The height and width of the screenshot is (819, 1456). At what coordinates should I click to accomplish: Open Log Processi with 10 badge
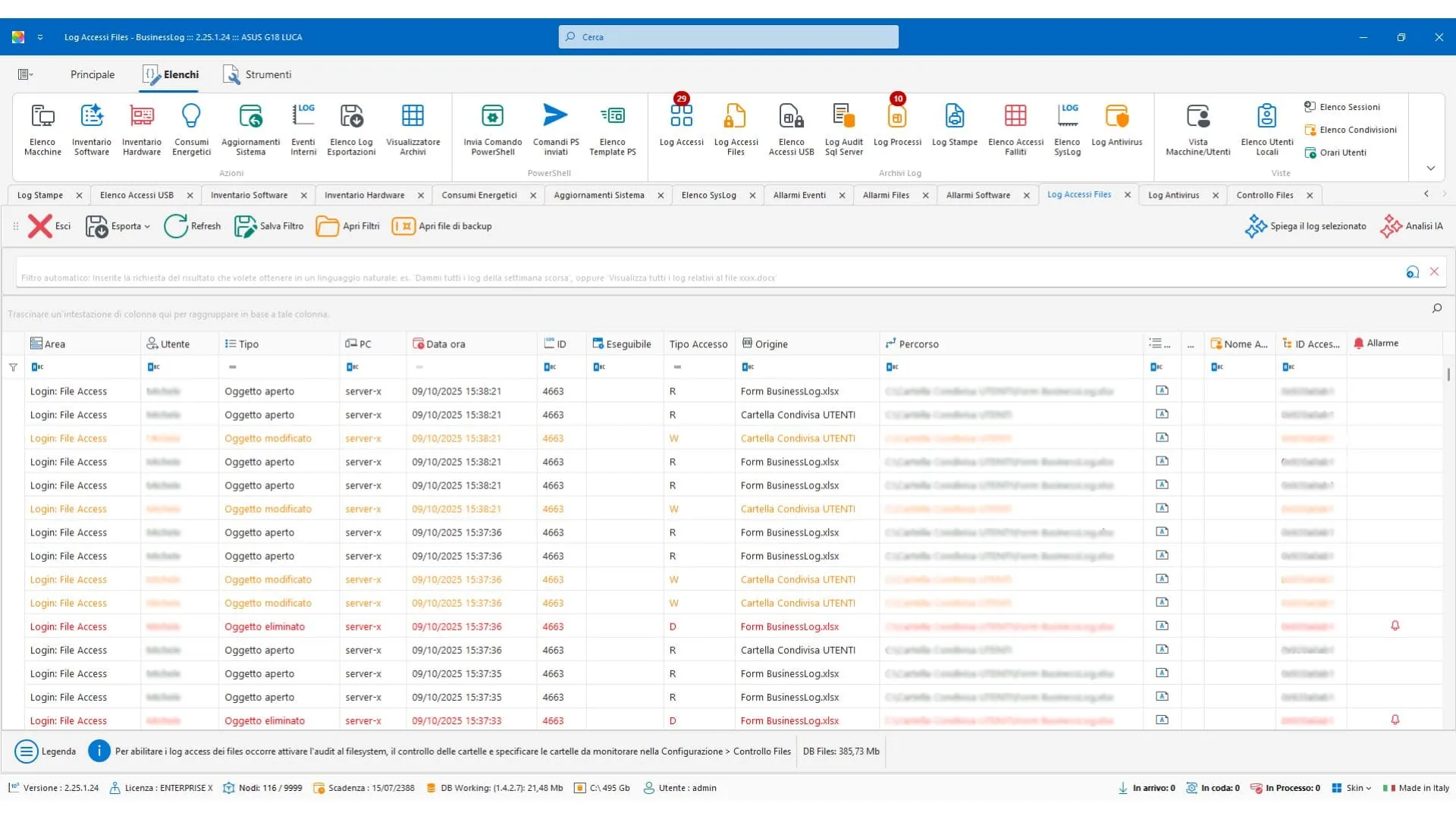click(x=897, y=125)
